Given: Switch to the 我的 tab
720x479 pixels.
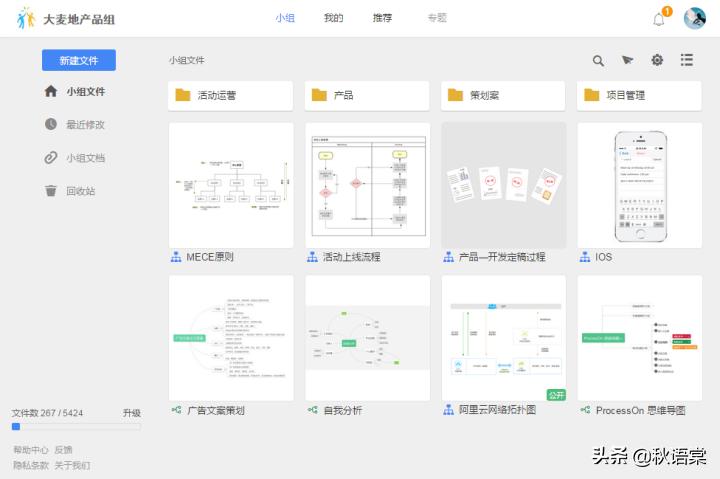Looking at the screenshot, I should [x=333, y=18].
